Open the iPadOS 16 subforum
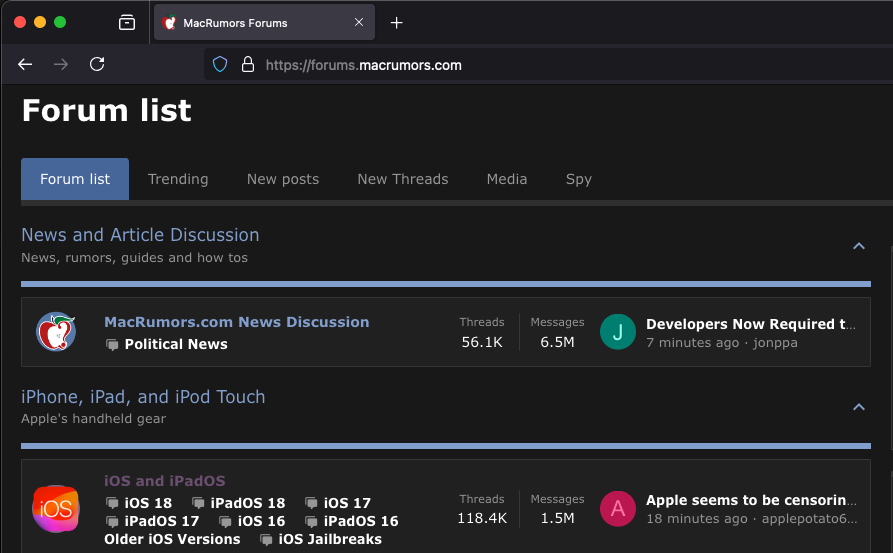893x553 pixels. (361, 521)
